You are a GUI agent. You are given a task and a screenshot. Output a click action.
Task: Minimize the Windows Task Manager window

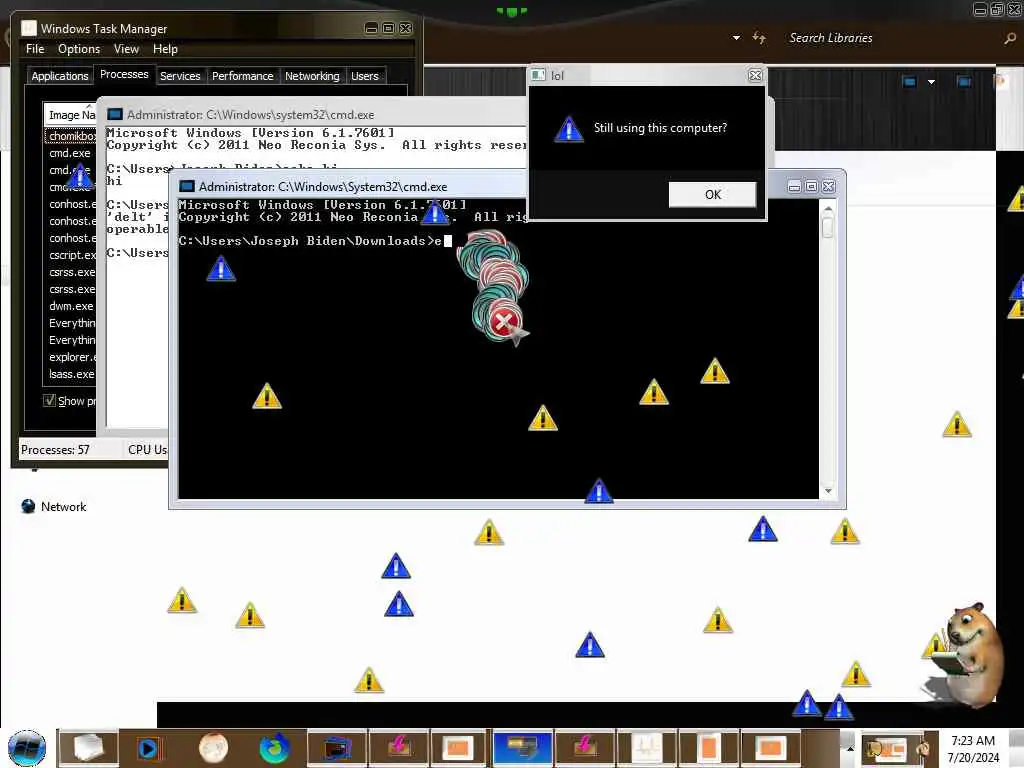[x=372, y=28]
